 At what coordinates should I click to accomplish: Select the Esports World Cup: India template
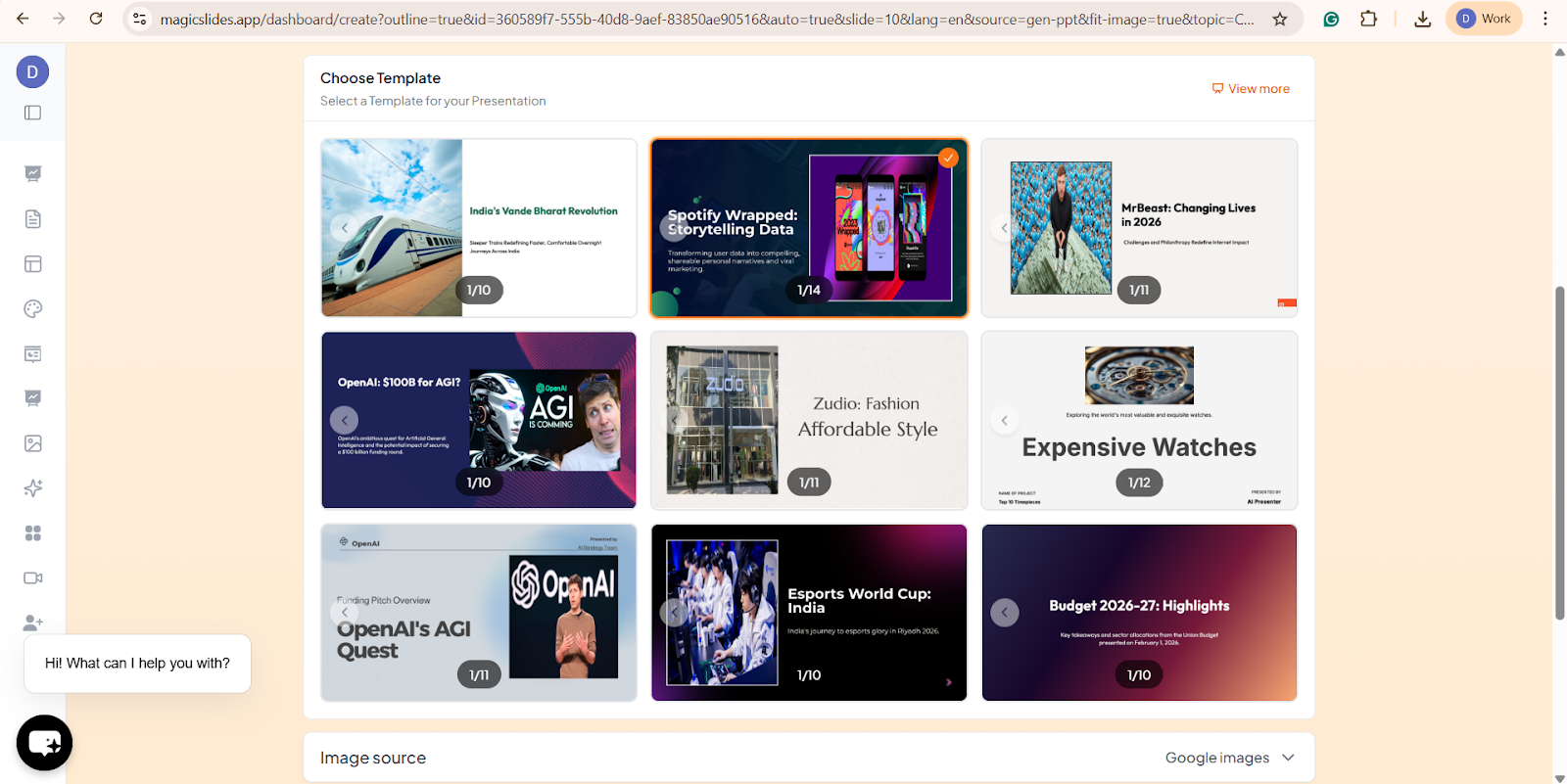pyautogui.click(x=809, y=613)
